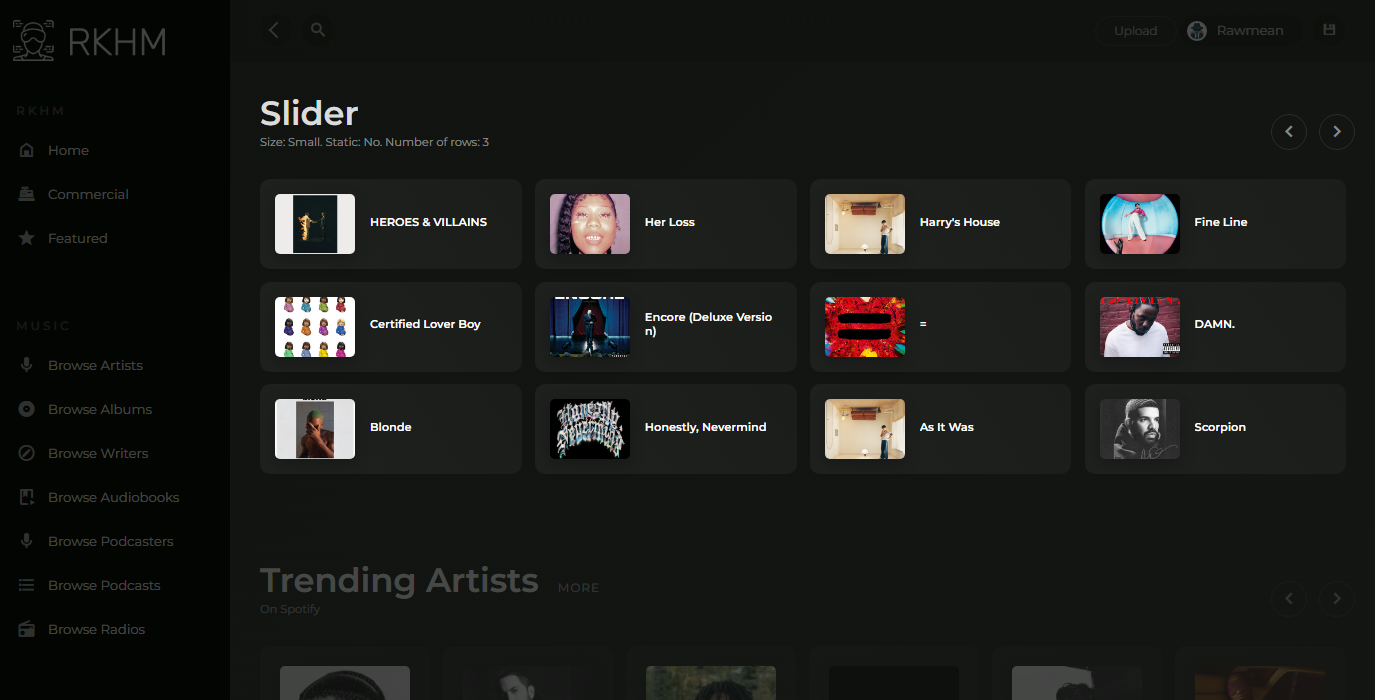Click the Honestly, Nevermind title text
Image resolution: width=1375 pixels, height=700 pixels.
click(x=705, y=427)
